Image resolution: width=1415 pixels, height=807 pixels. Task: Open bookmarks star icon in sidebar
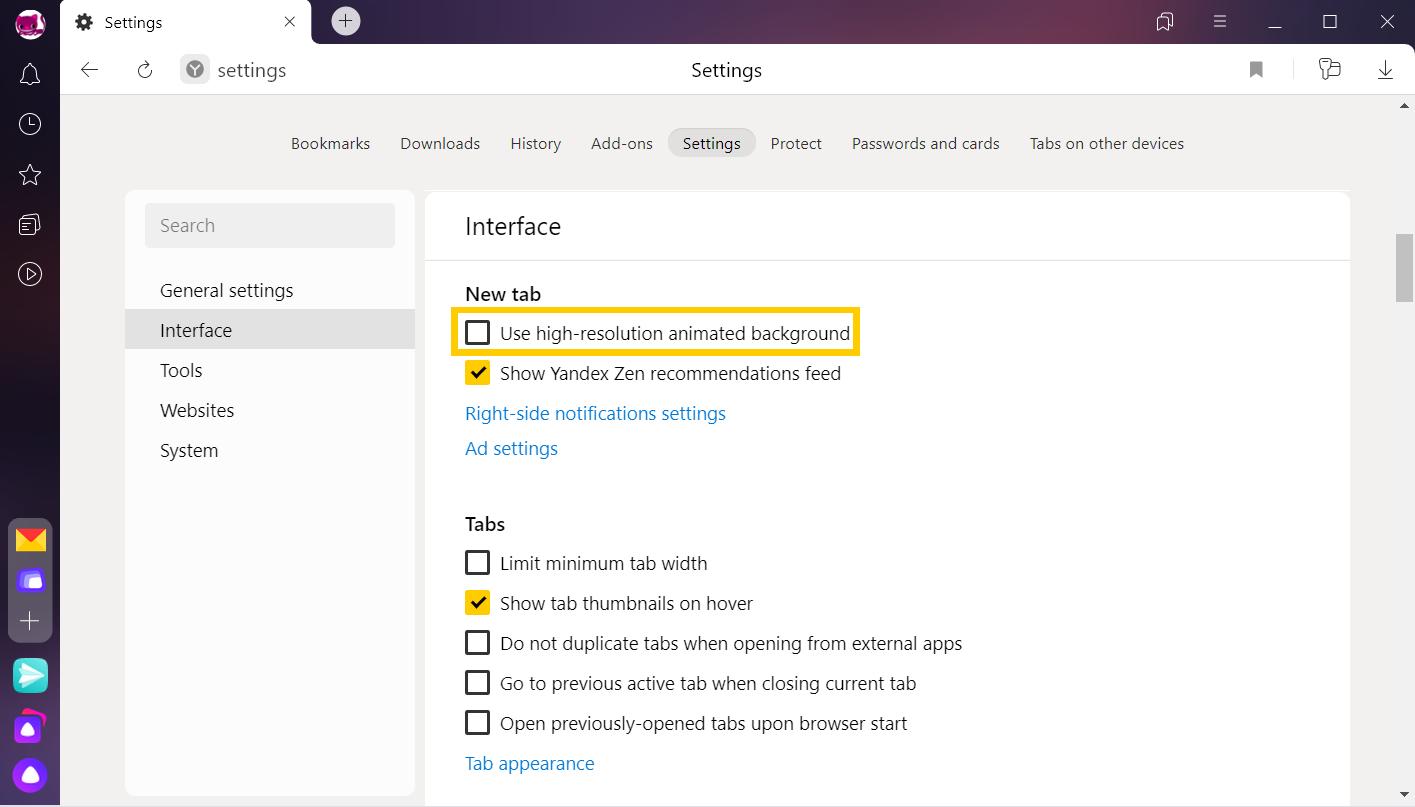[x=30, y=175]
